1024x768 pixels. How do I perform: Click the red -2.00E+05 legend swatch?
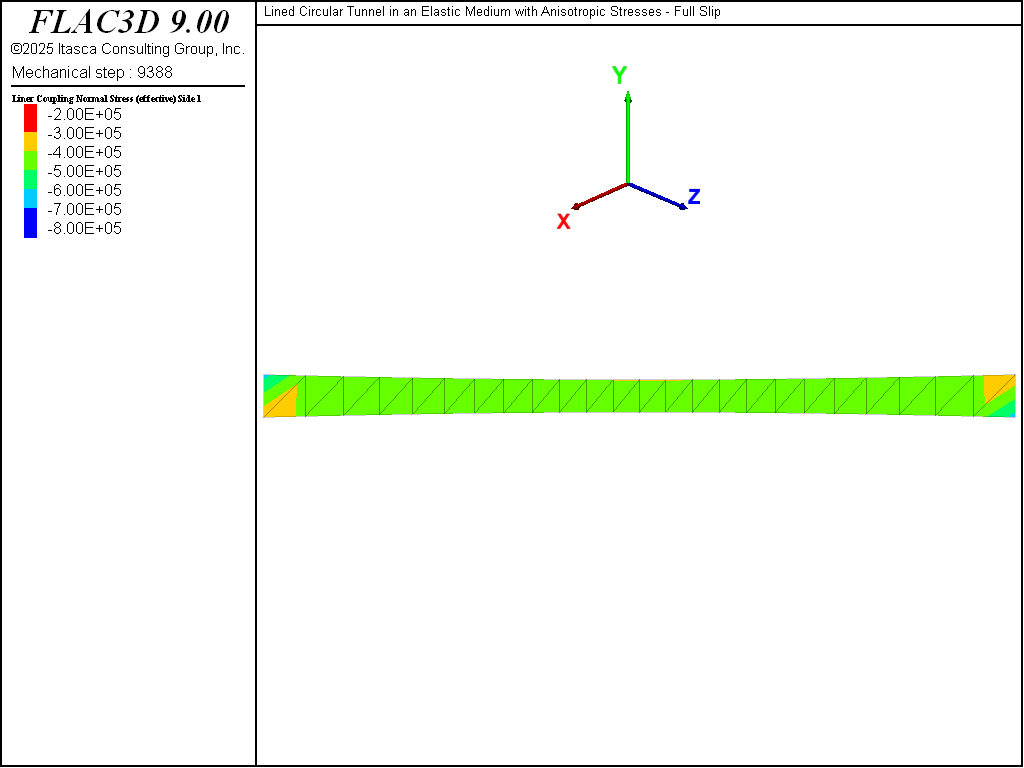(x=30, y=118)
